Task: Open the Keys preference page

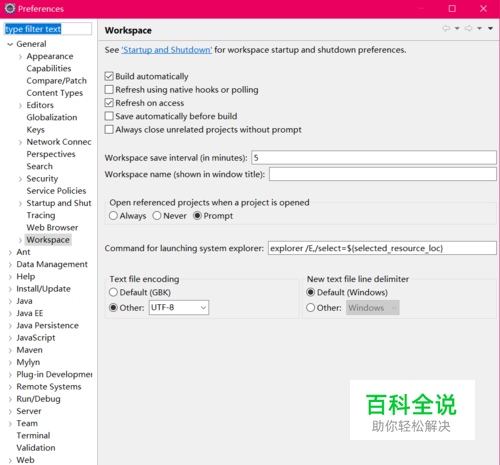Action: click(35, 130)
